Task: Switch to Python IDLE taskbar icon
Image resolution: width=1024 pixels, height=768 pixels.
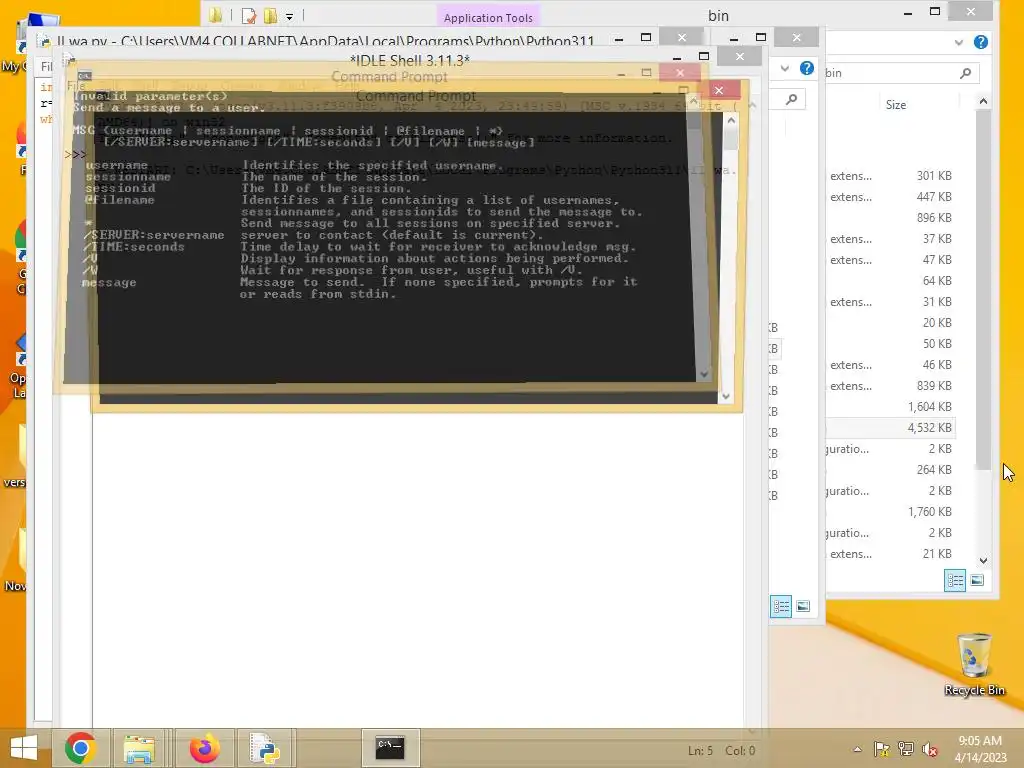Action: click(x=264, y=748)
